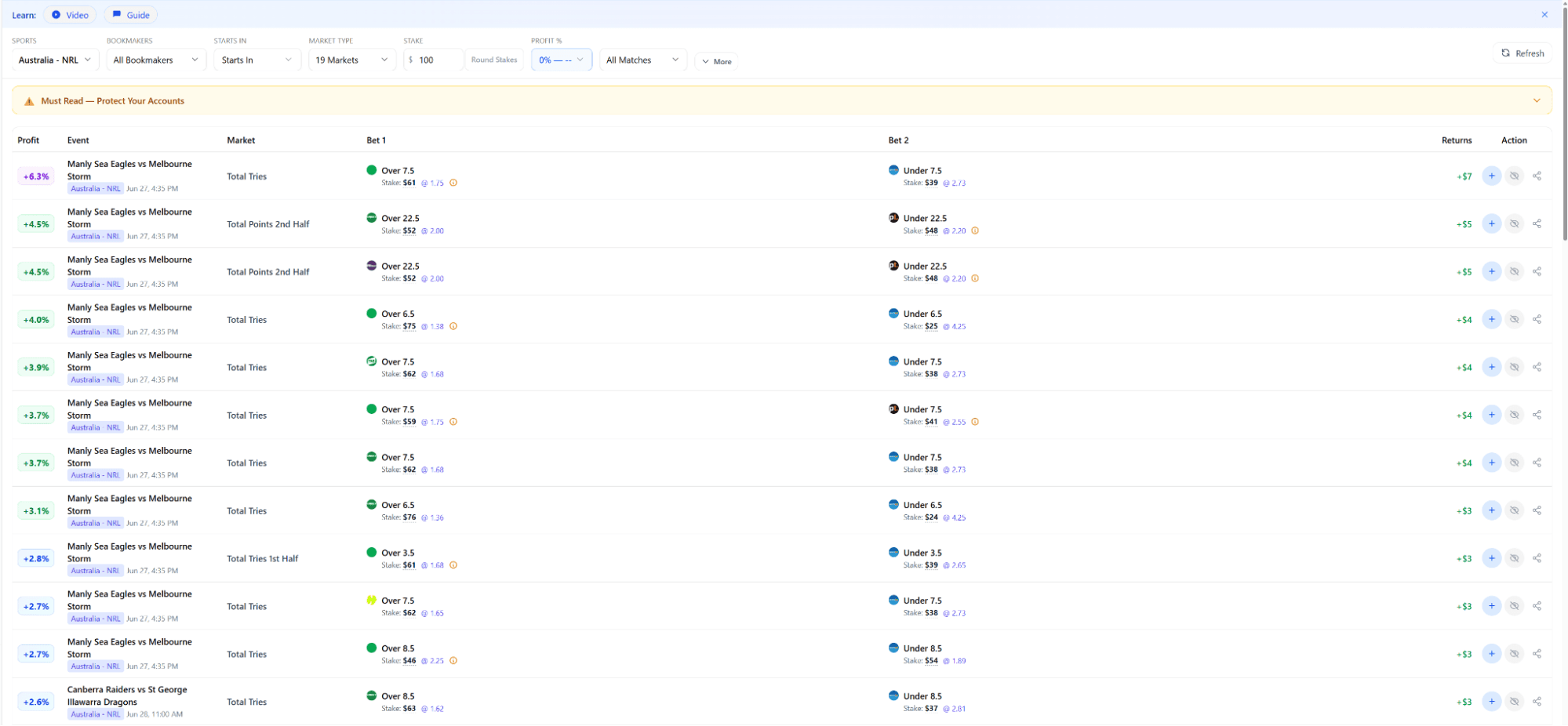Share the +6.3% Total Tries row

(x=1537, y=176)
